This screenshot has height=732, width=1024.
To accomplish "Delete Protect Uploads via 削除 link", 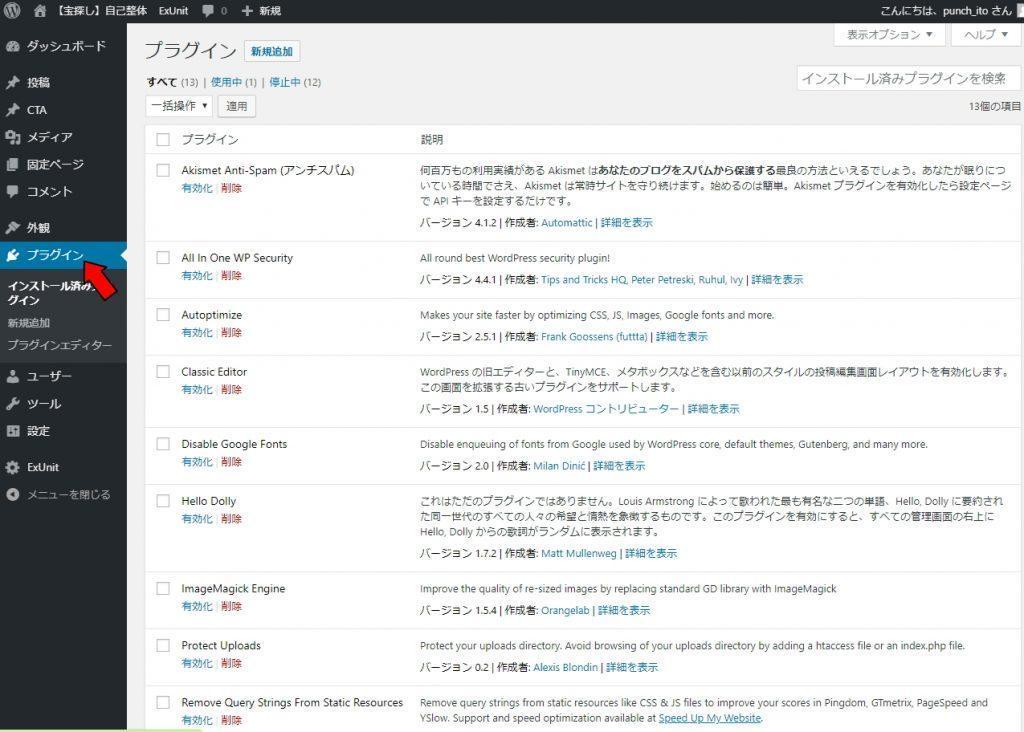I will (x=231, y=663).
